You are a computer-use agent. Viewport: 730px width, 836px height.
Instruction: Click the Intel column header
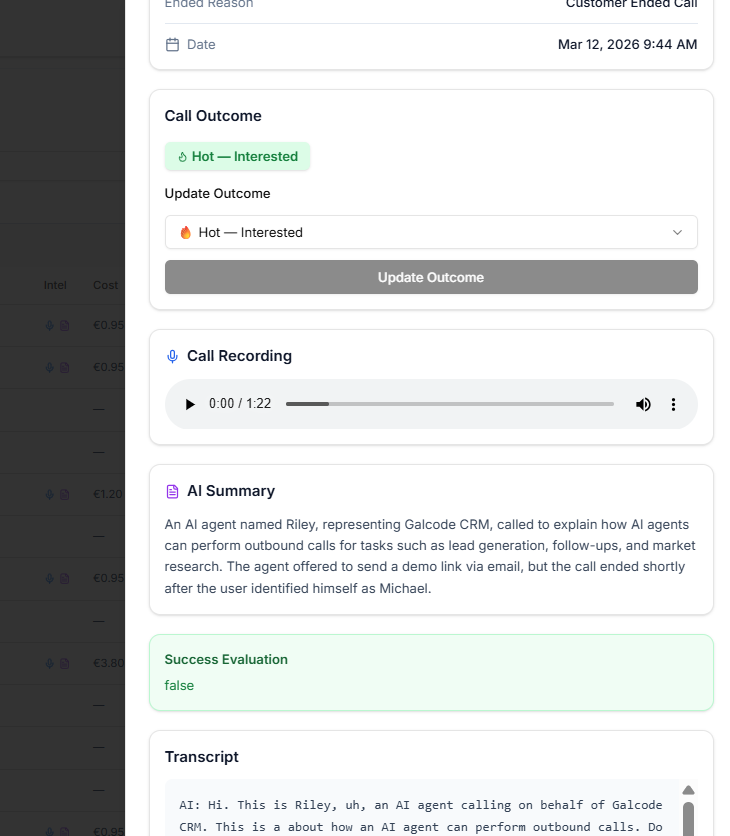click(55, 285)
